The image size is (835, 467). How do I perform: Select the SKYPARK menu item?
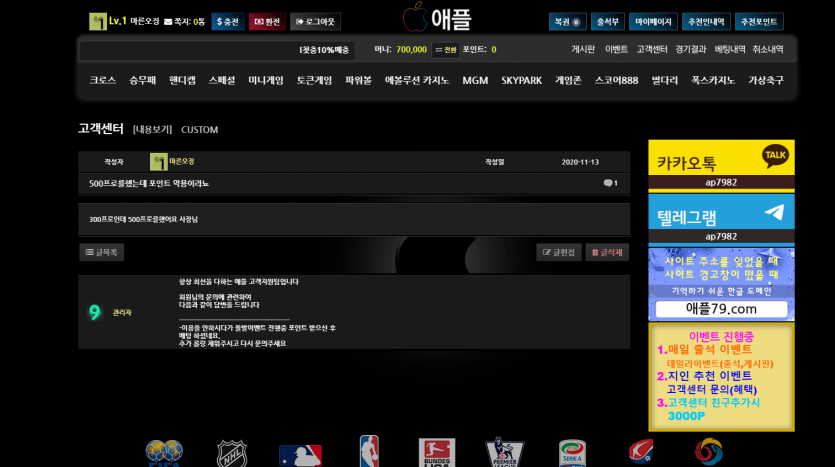[x=521, y=80]
